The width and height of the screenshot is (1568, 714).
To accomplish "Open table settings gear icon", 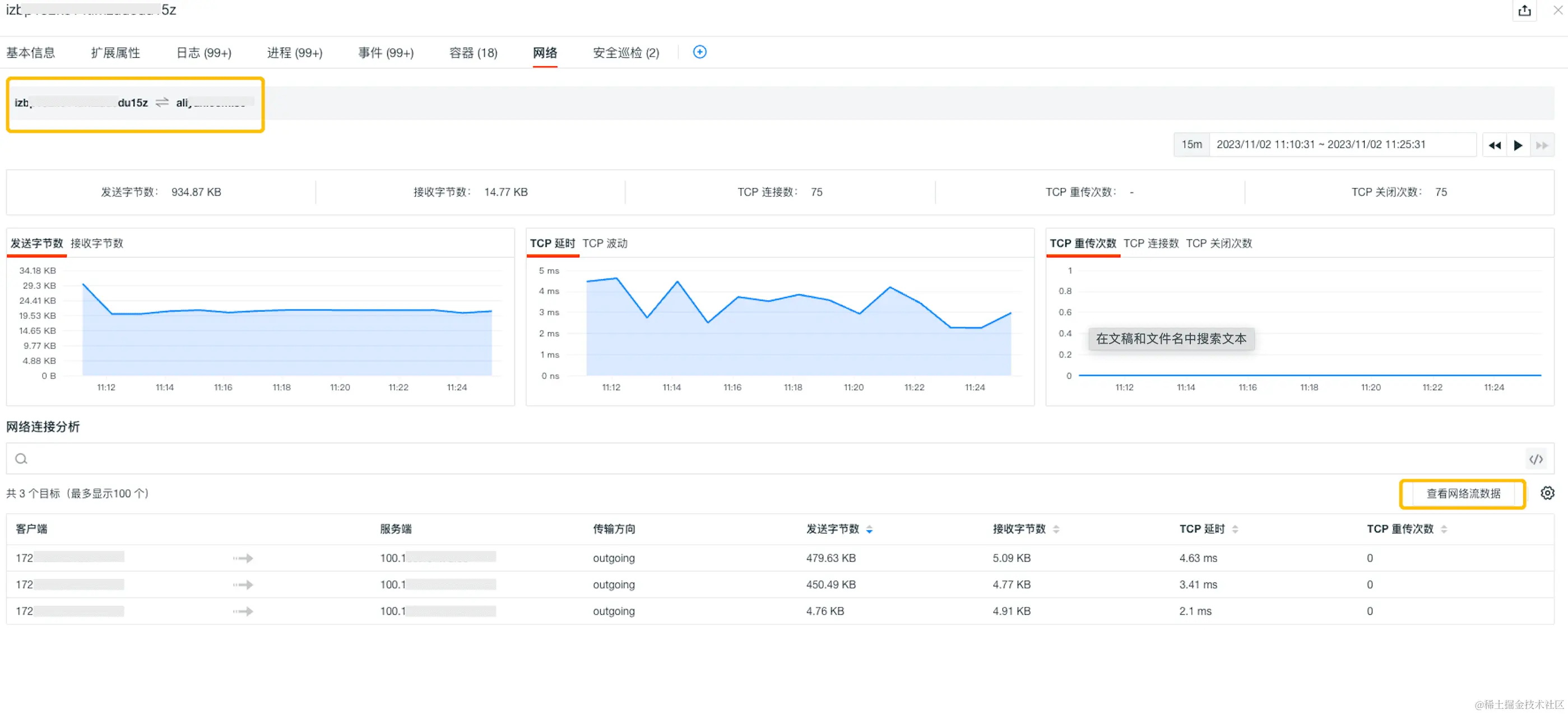I will [1547, 493].
